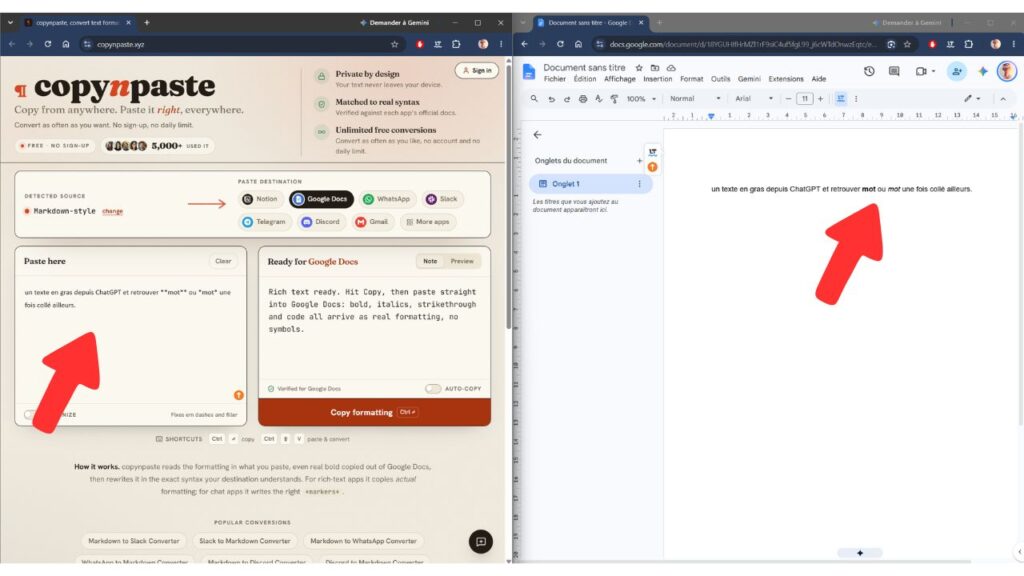Open More apps destination list
1024x576 pixels.
coord(428,222)
